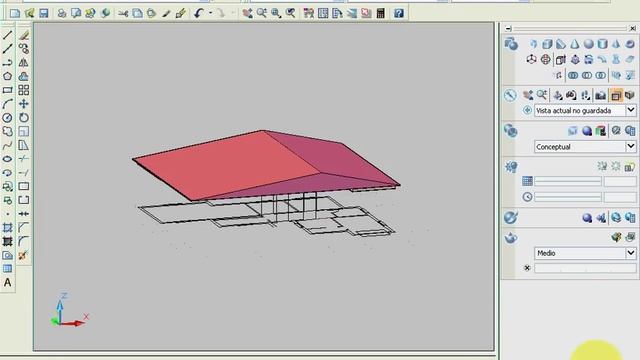Create a Cone solid from dashboard

pyautogui.click(x=575, y=44)
